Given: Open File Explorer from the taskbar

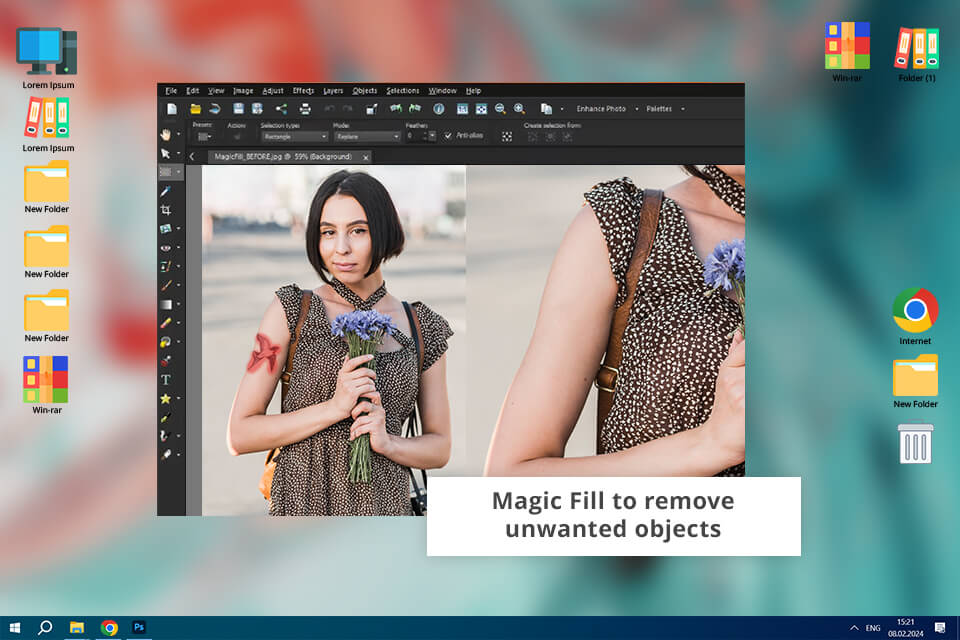Looking at the screenshot, I should click(77, 628).
